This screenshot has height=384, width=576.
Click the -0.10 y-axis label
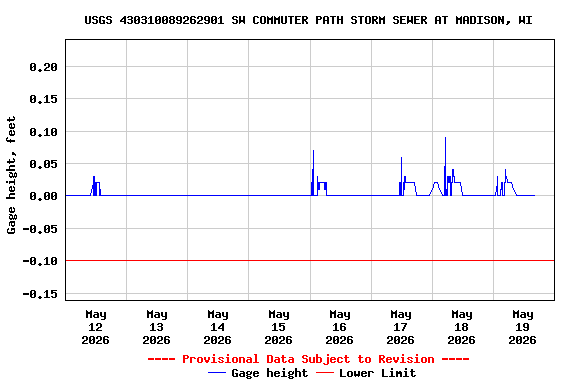coord(40,261)
